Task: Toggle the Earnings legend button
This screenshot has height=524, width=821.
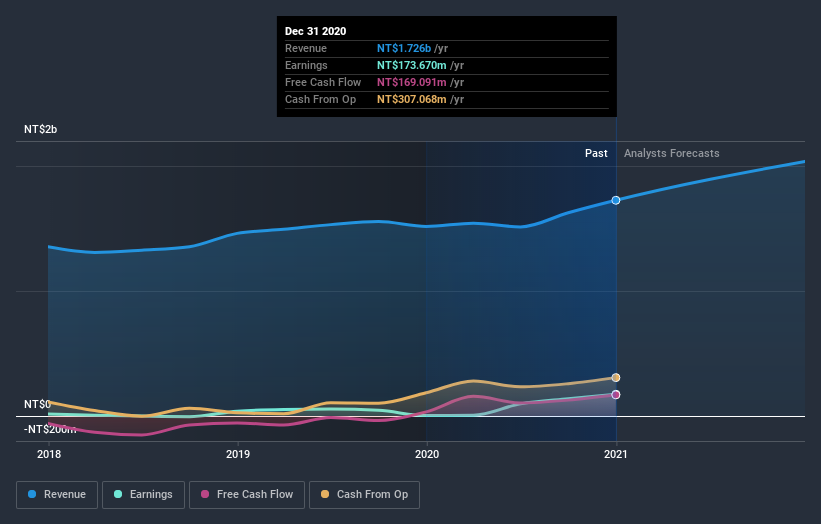Action: tap(143, 495)
